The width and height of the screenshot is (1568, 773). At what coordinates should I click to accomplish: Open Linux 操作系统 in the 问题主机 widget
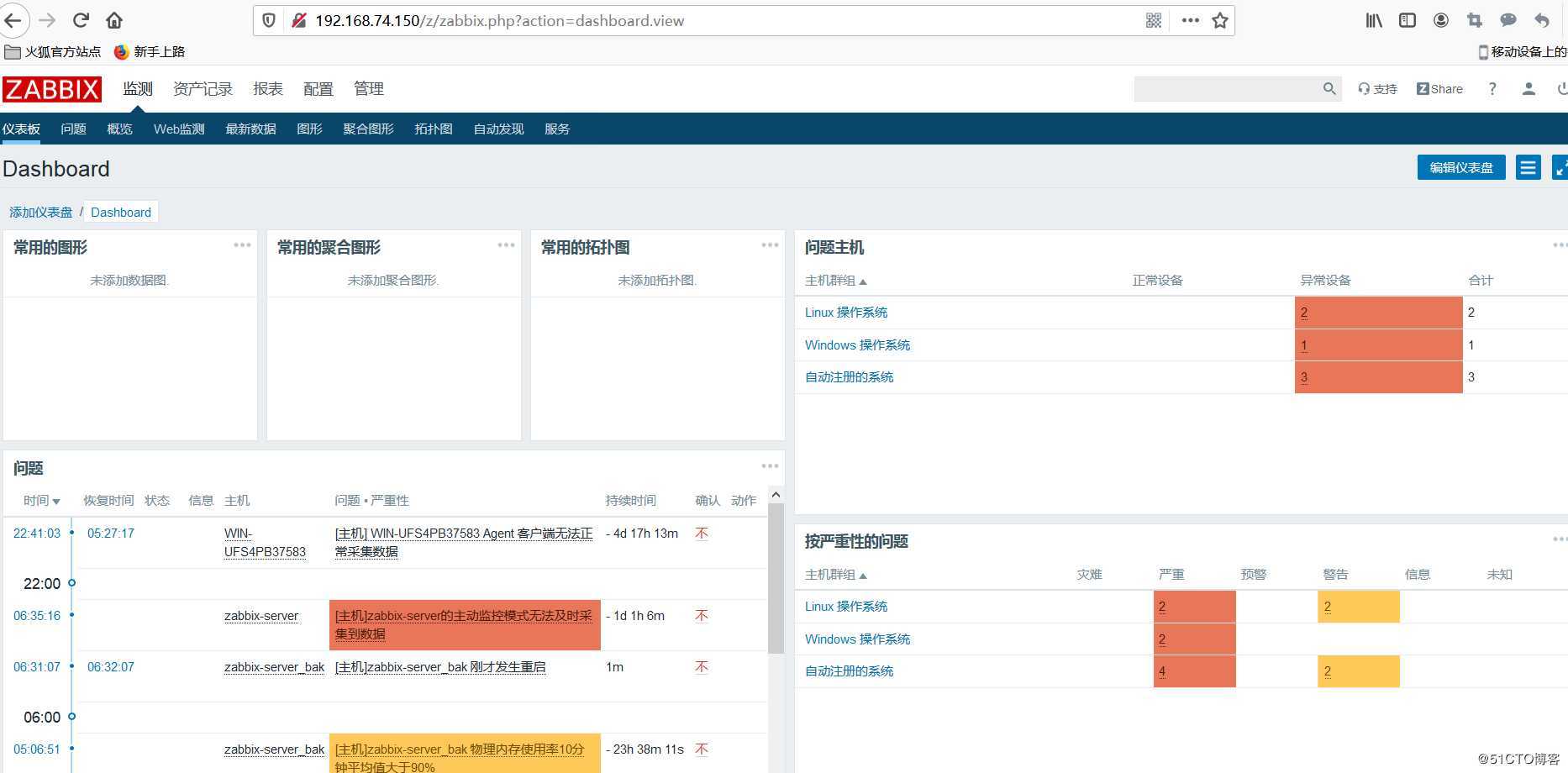[x=846, y=313]
